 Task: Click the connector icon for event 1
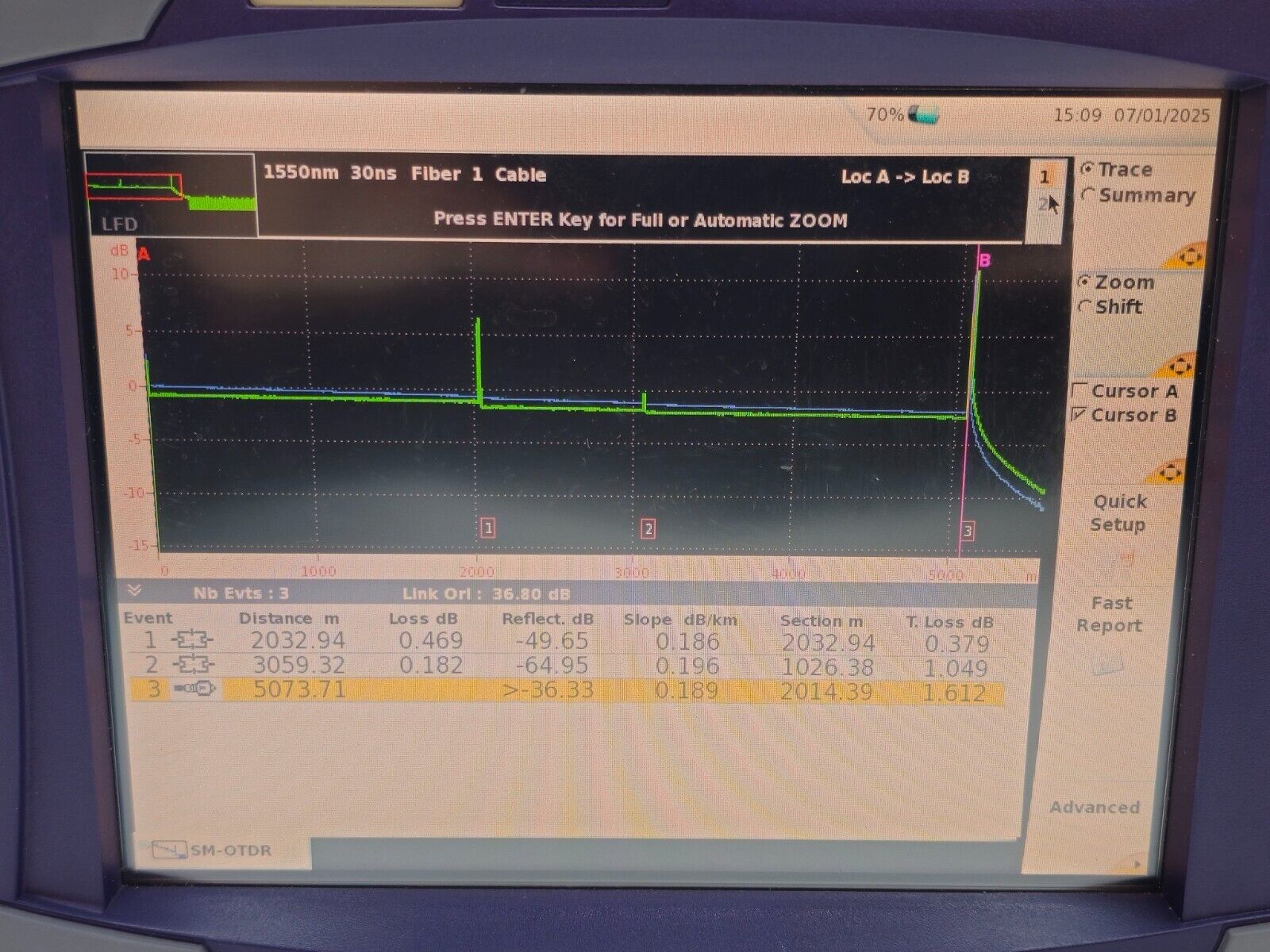point(193,640)
